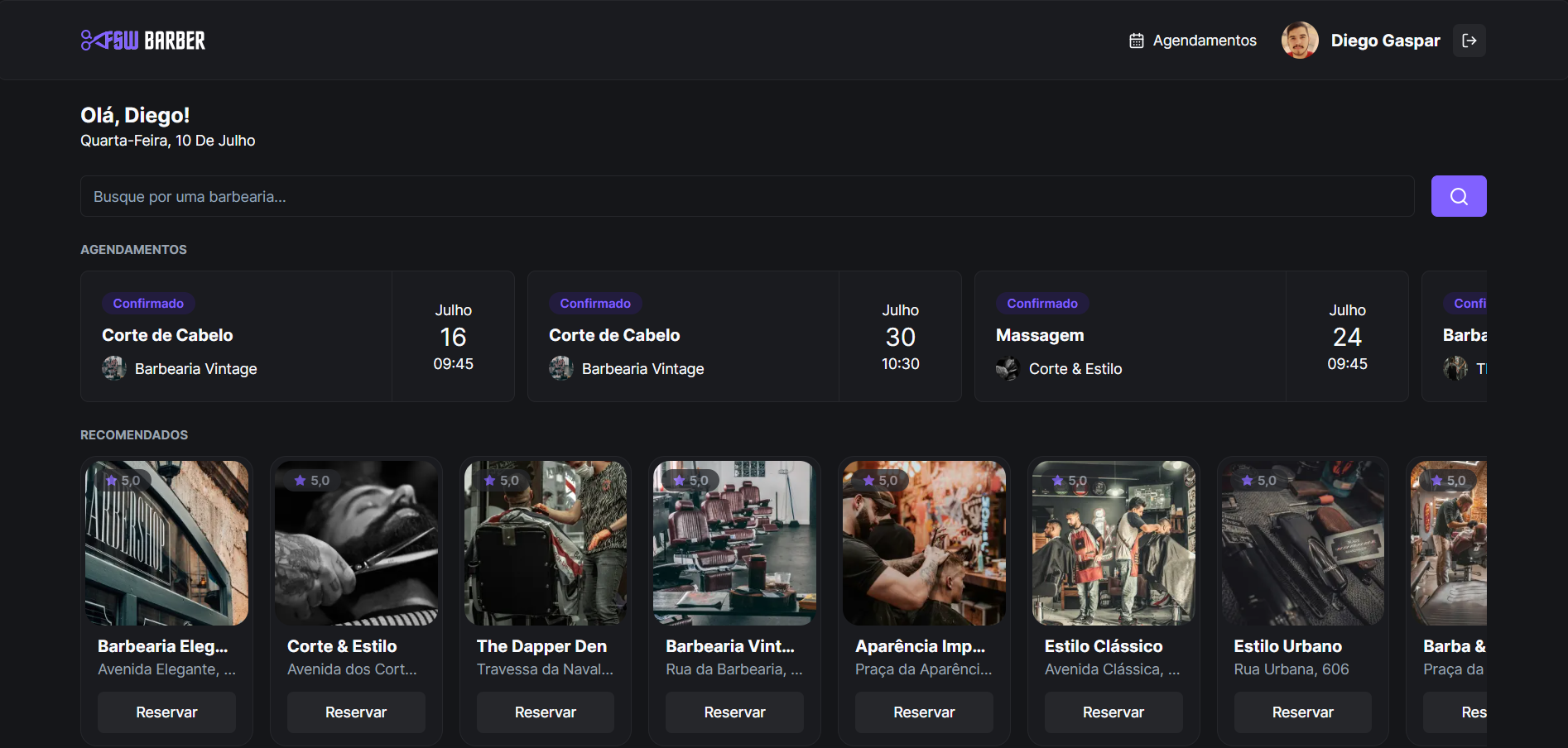Click the logout icon beside Diego Gaspar
Image resolution: width=1568 pixels, height=748 pixels.
tap(1469, 41)
